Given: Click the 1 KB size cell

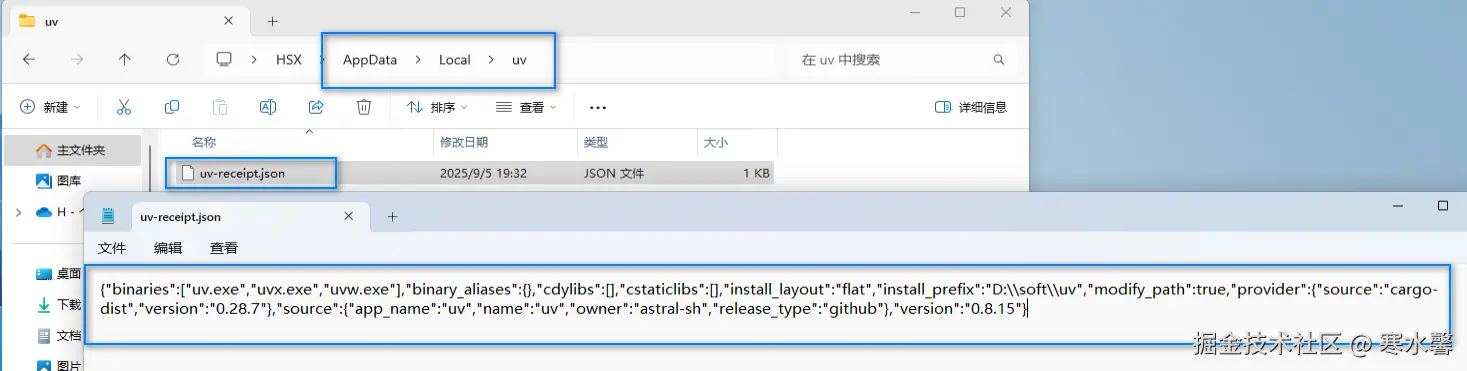Looking at the screenshot, I should click(756, 173).
